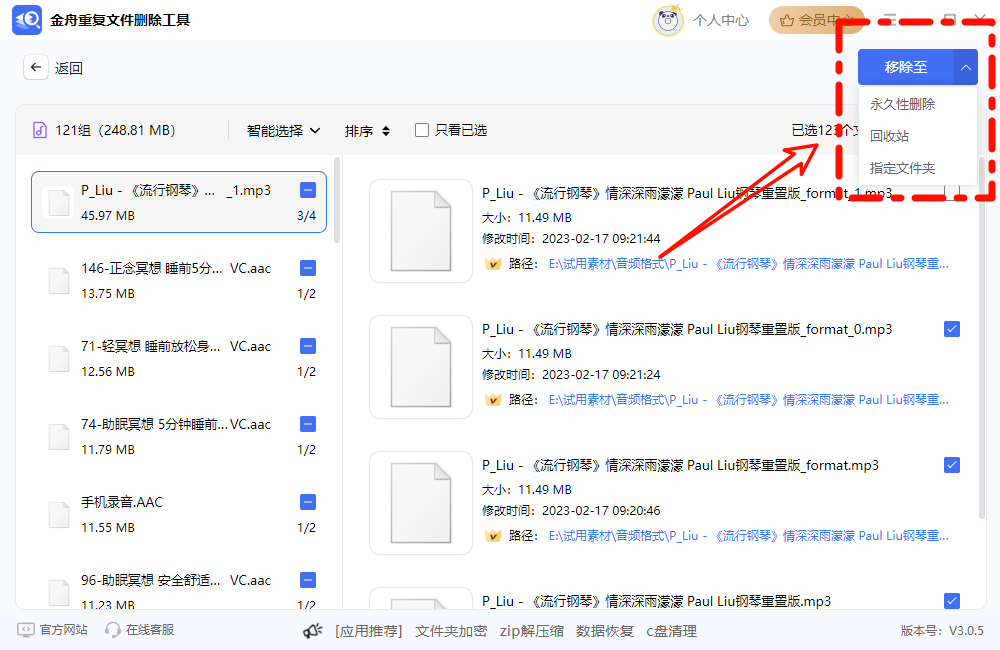Select the P_Liu _1.mp3 45.97 MB group
Screen dimensions: 1000x650
tap(179, 202)
